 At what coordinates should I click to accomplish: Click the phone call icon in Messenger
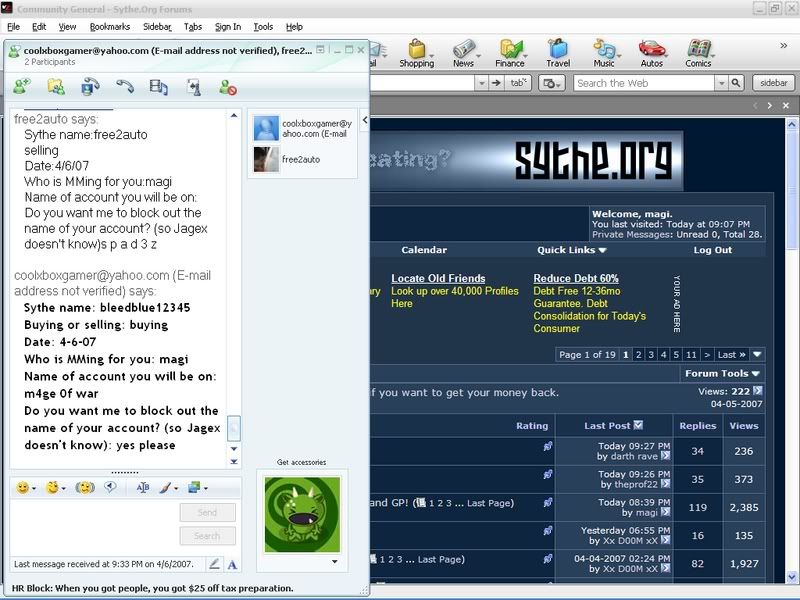point(124,87)
